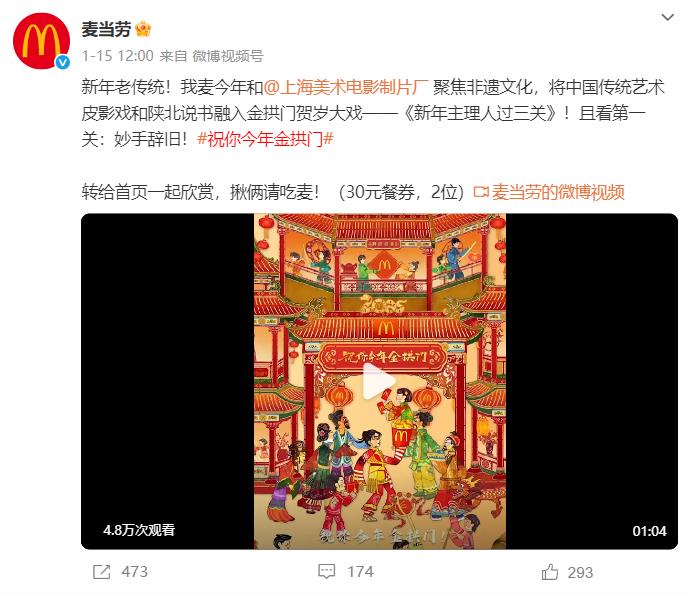686x594 pixels.
Task: Open the 麦当劳 account name link
Action: coord(106,30)
